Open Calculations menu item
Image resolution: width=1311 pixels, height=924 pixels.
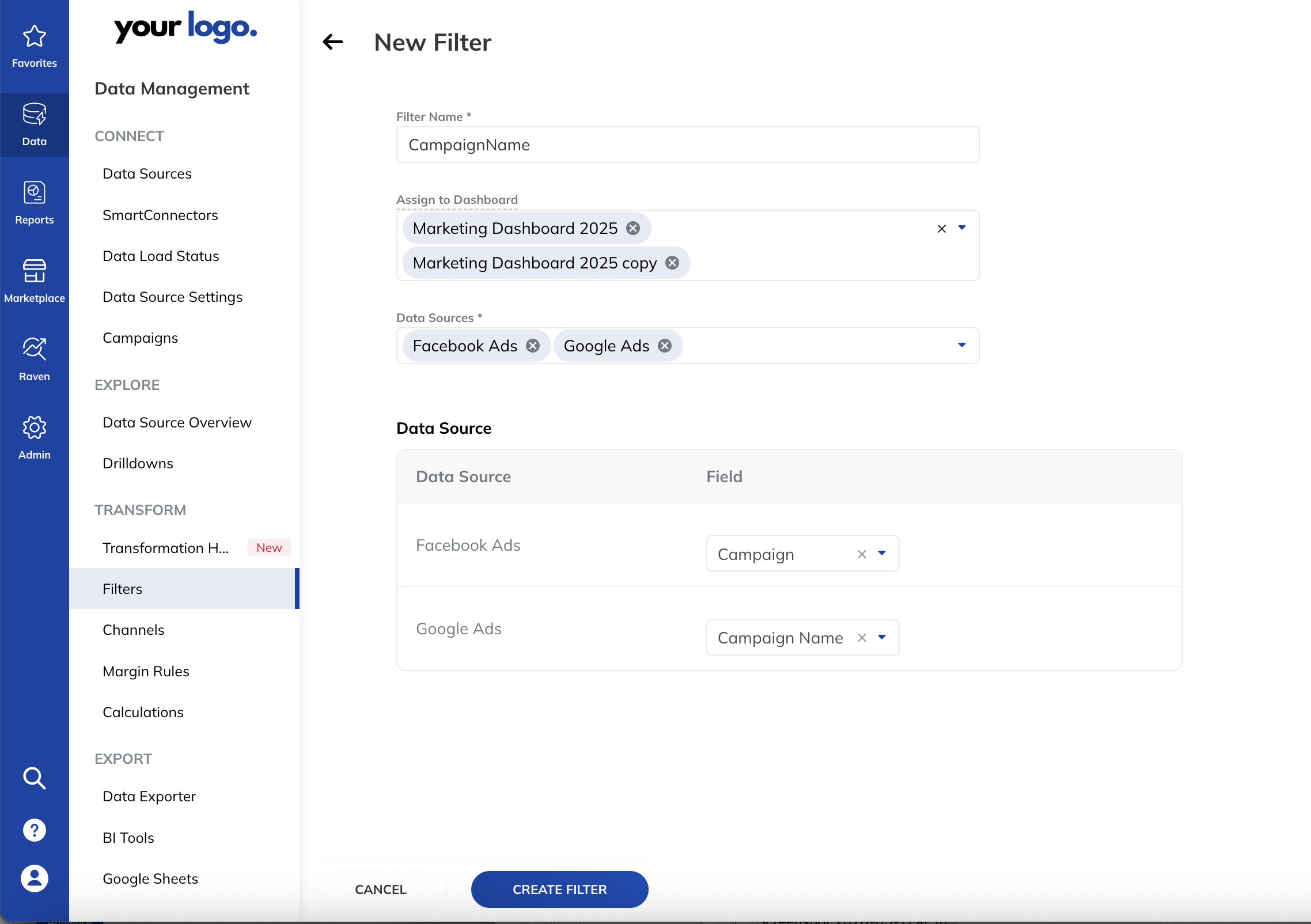143,712
